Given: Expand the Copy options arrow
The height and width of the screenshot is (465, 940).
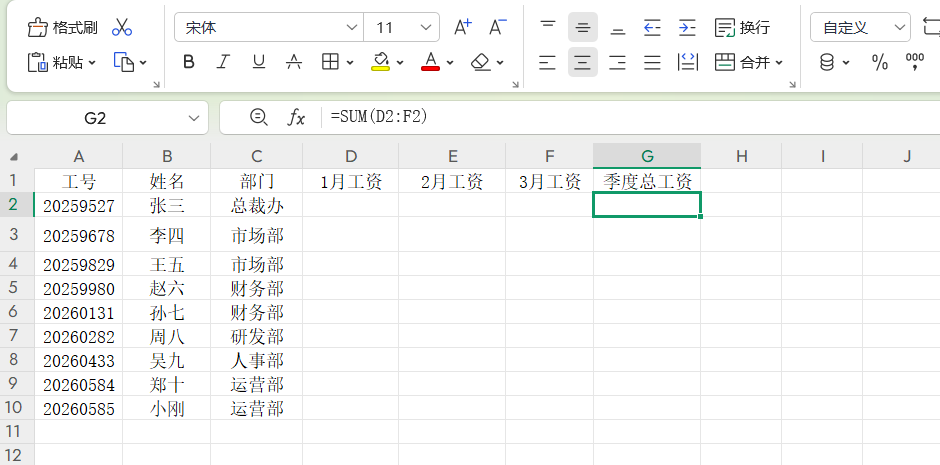Looking at the screenshot, I should (x=143, y=62).
